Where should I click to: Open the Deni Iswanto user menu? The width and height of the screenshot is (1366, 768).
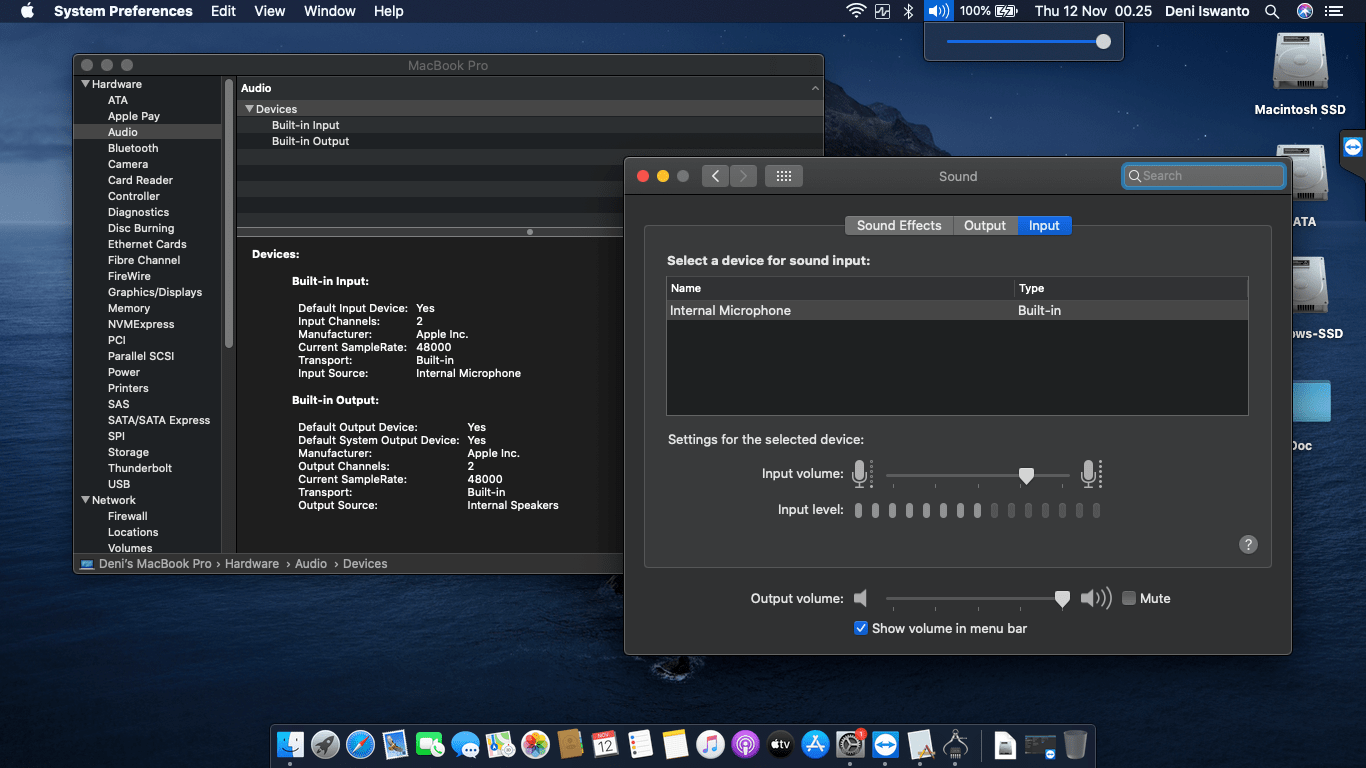1207,11
